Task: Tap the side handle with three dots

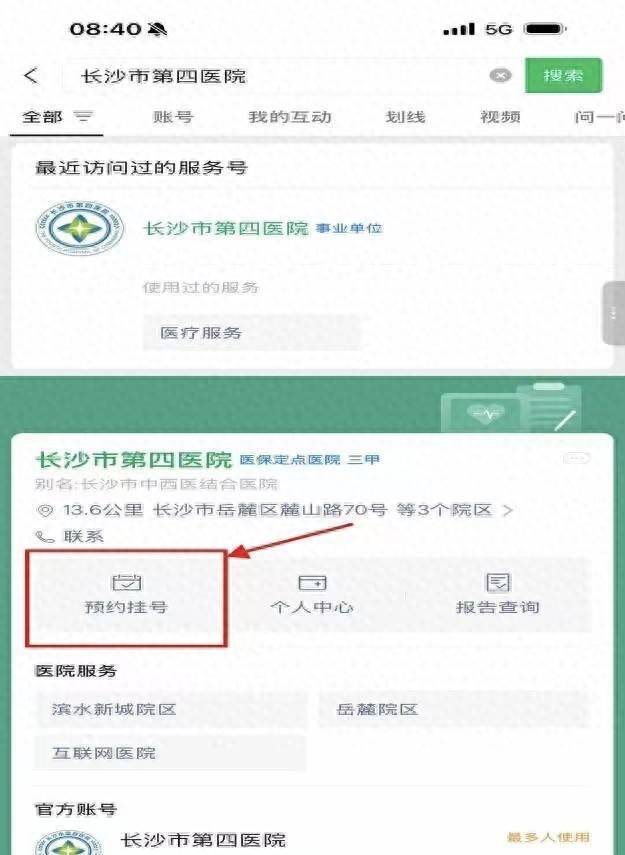Action: 614,313
